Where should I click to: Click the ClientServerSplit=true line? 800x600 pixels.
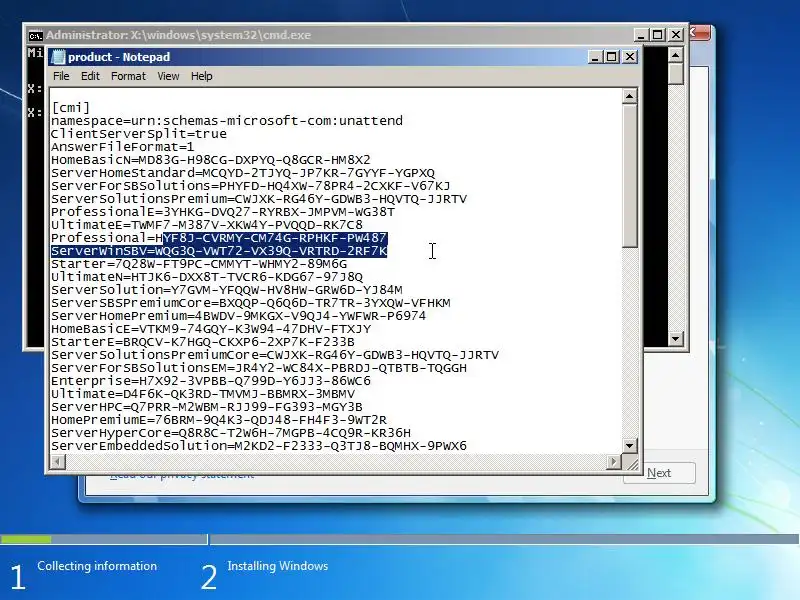139,134
